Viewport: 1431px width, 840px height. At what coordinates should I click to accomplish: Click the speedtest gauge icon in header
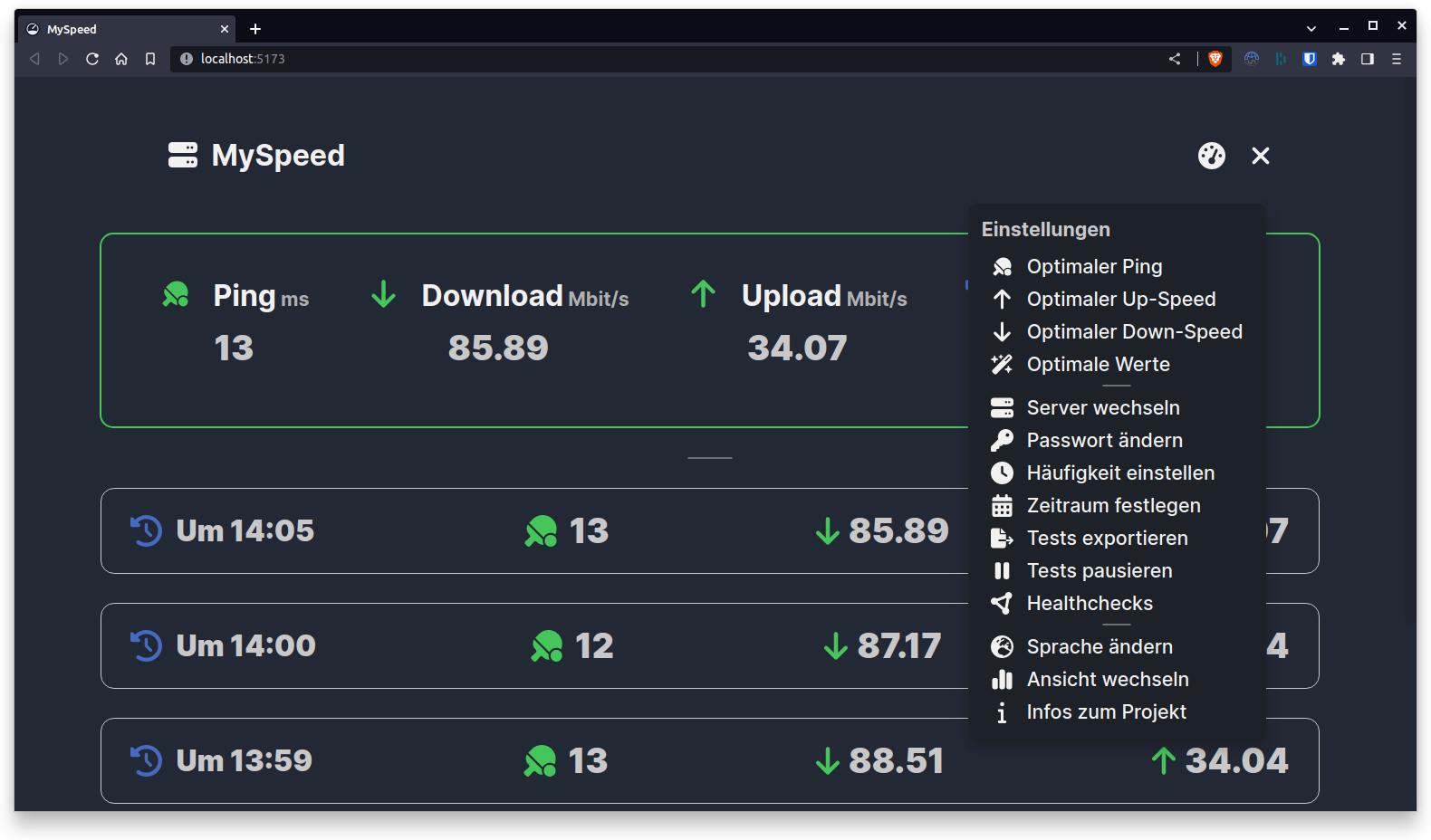click(x=1211, y=156)
